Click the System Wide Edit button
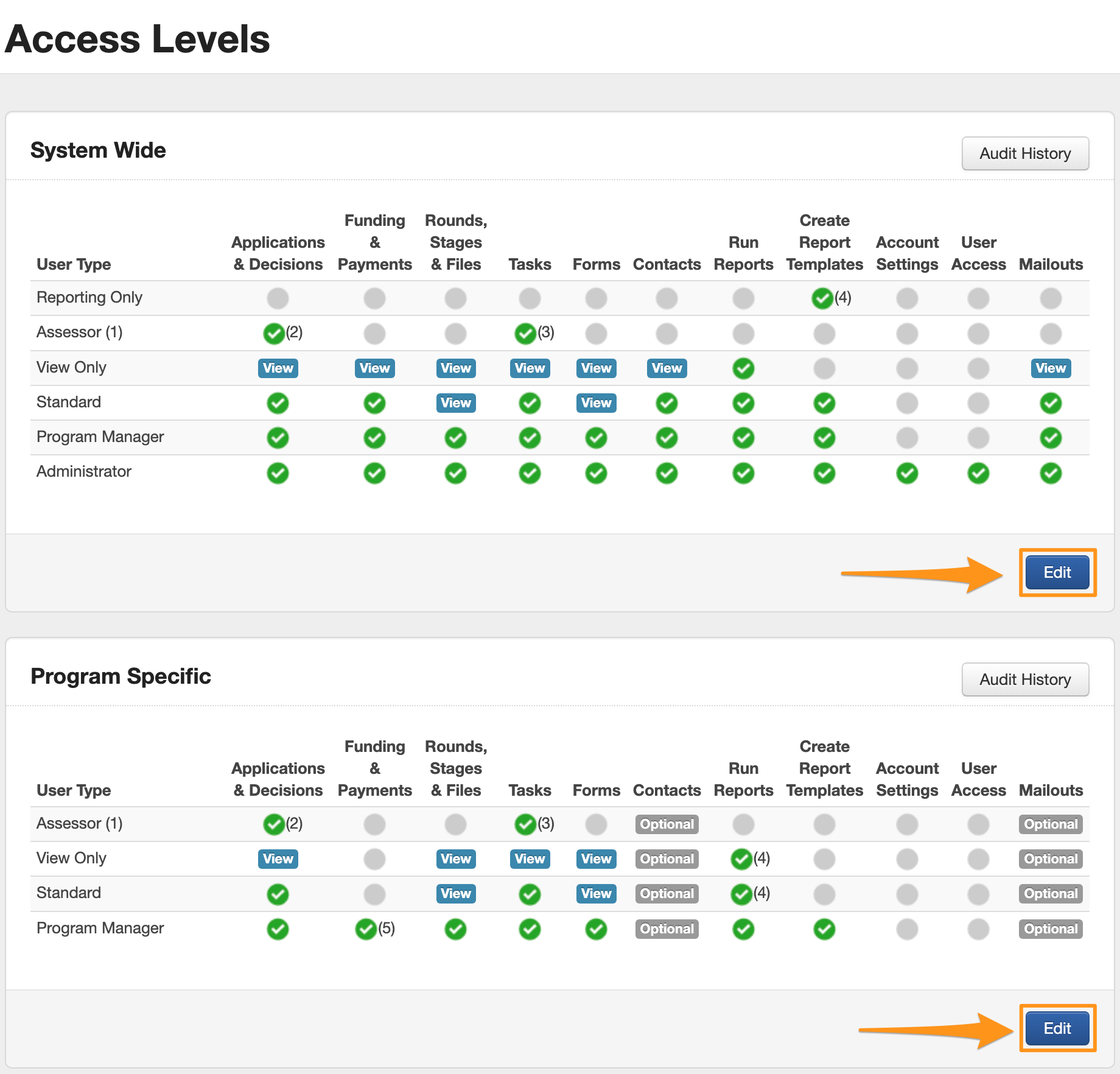Viewport: 1120px width, 1074px height. 1057,572
